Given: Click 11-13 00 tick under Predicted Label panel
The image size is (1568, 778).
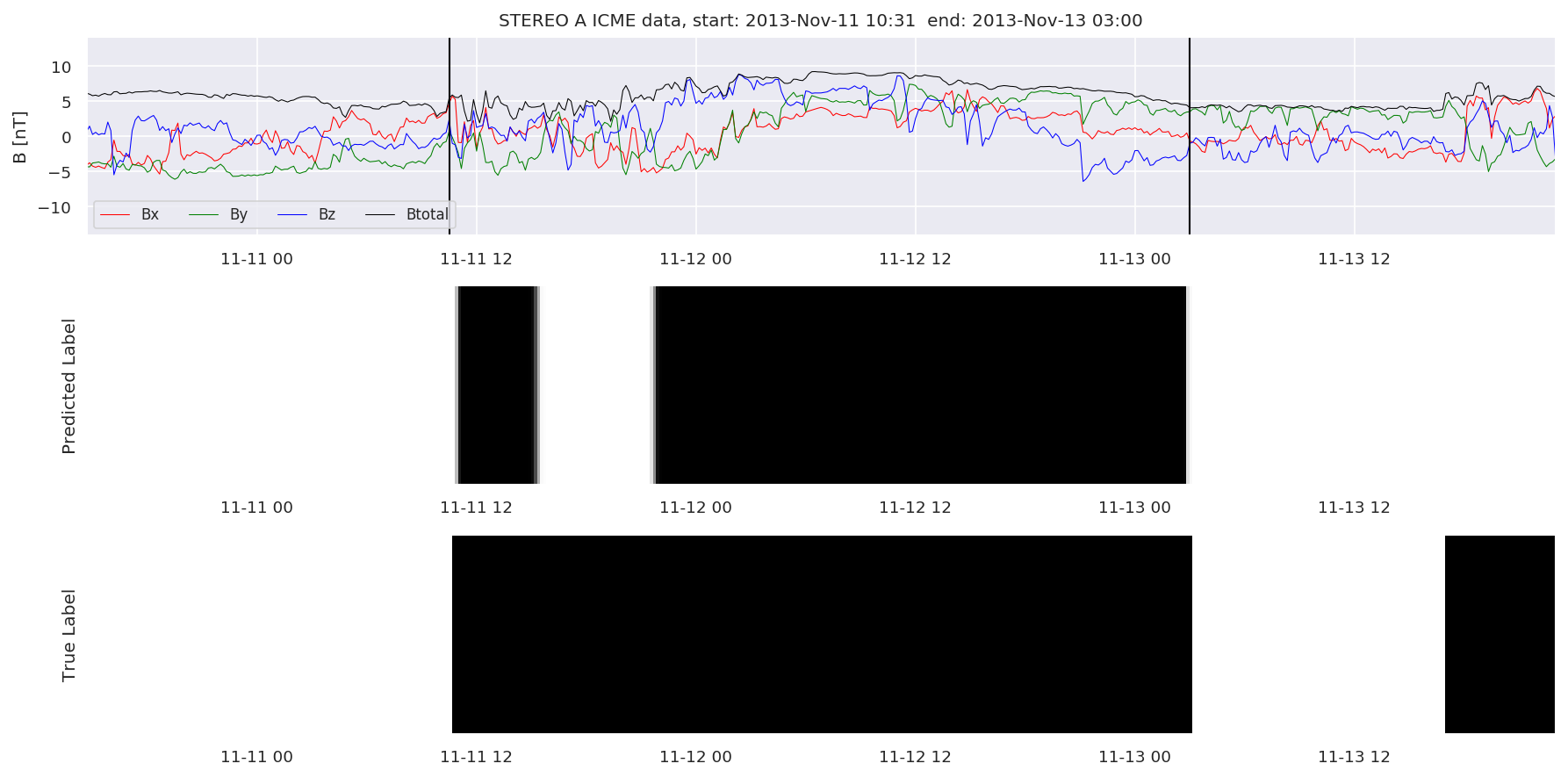Looking at the screenshot, I should 1134,508.
